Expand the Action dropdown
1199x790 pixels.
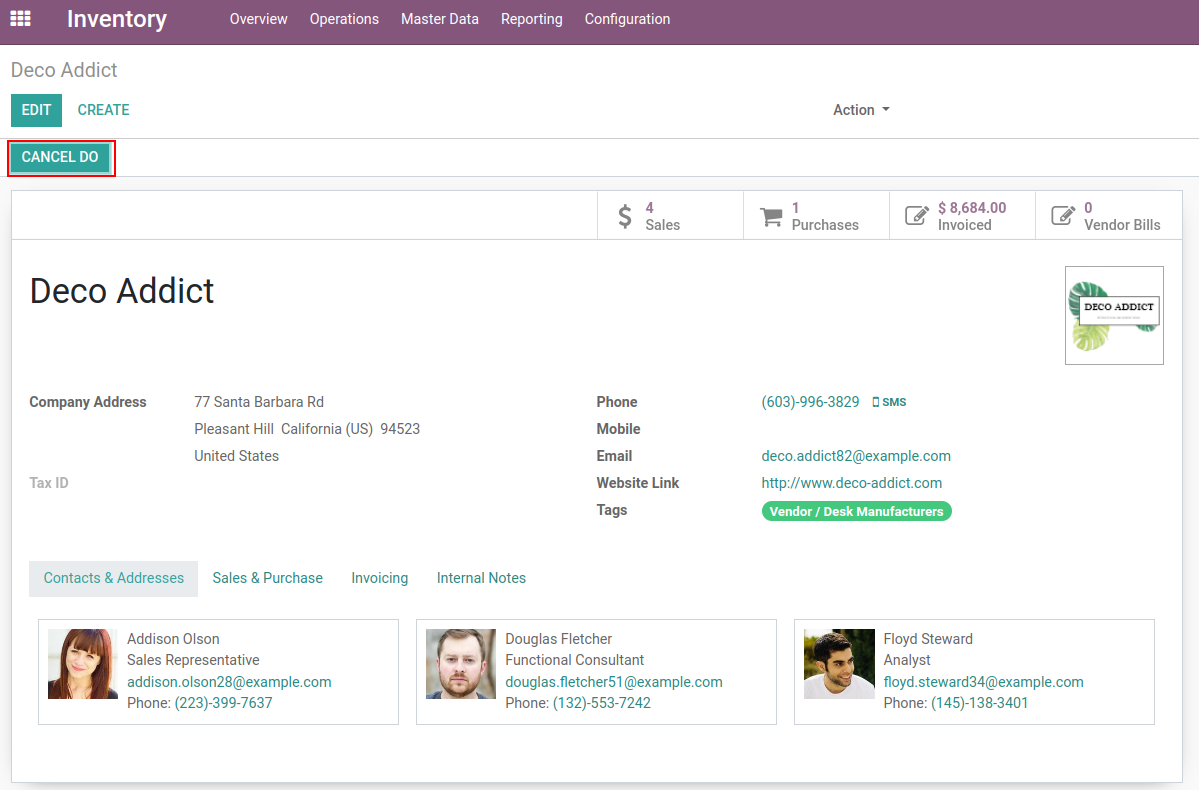point(861,110)
